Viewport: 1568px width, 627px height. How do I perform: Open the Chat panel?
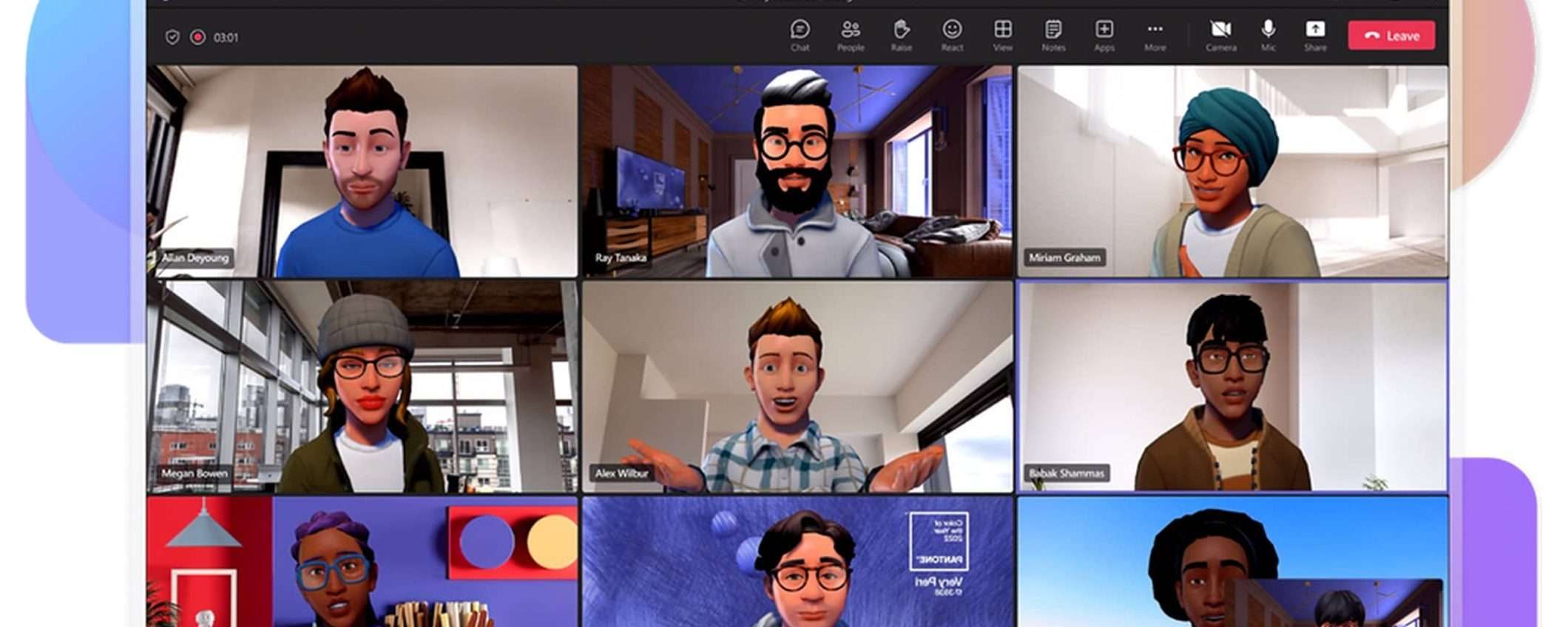pyautogui.click(x=800, y=35)
